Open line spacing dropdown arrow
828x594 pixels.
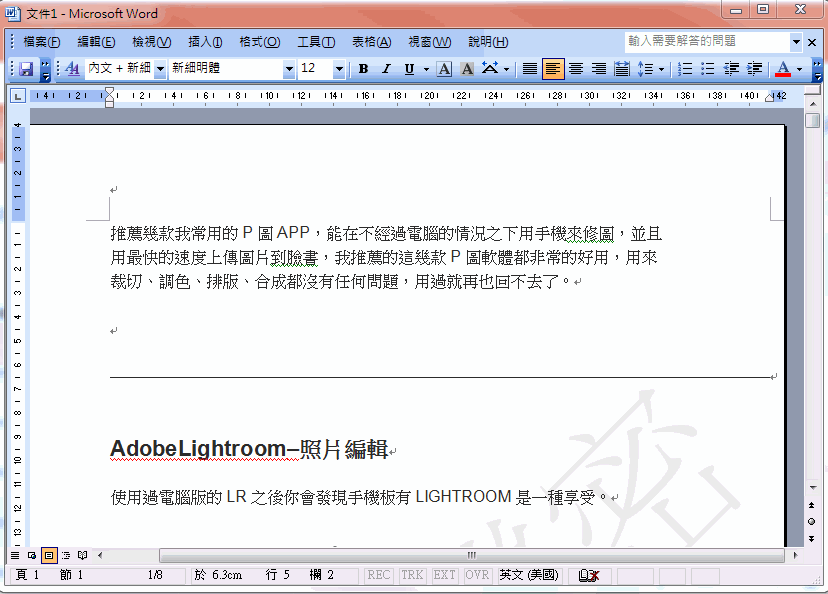point(662,69)
